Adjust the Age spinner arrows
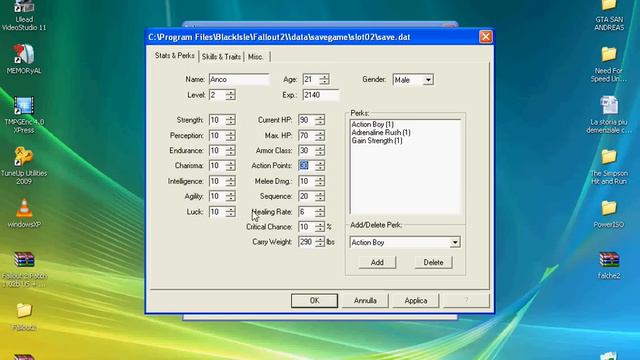Screen dimensions: 640x360 324,79
